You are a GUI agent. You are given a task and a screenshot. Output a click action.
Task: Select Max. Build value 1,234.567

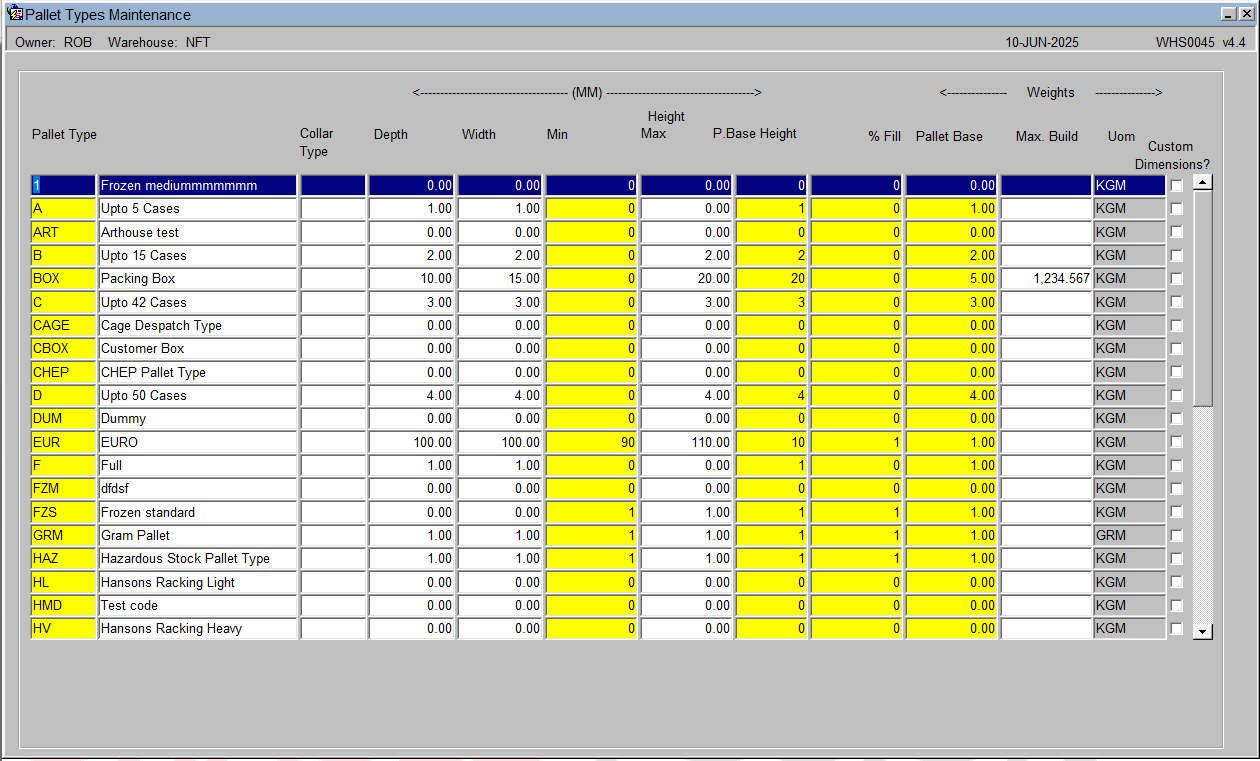point(1046,279)
